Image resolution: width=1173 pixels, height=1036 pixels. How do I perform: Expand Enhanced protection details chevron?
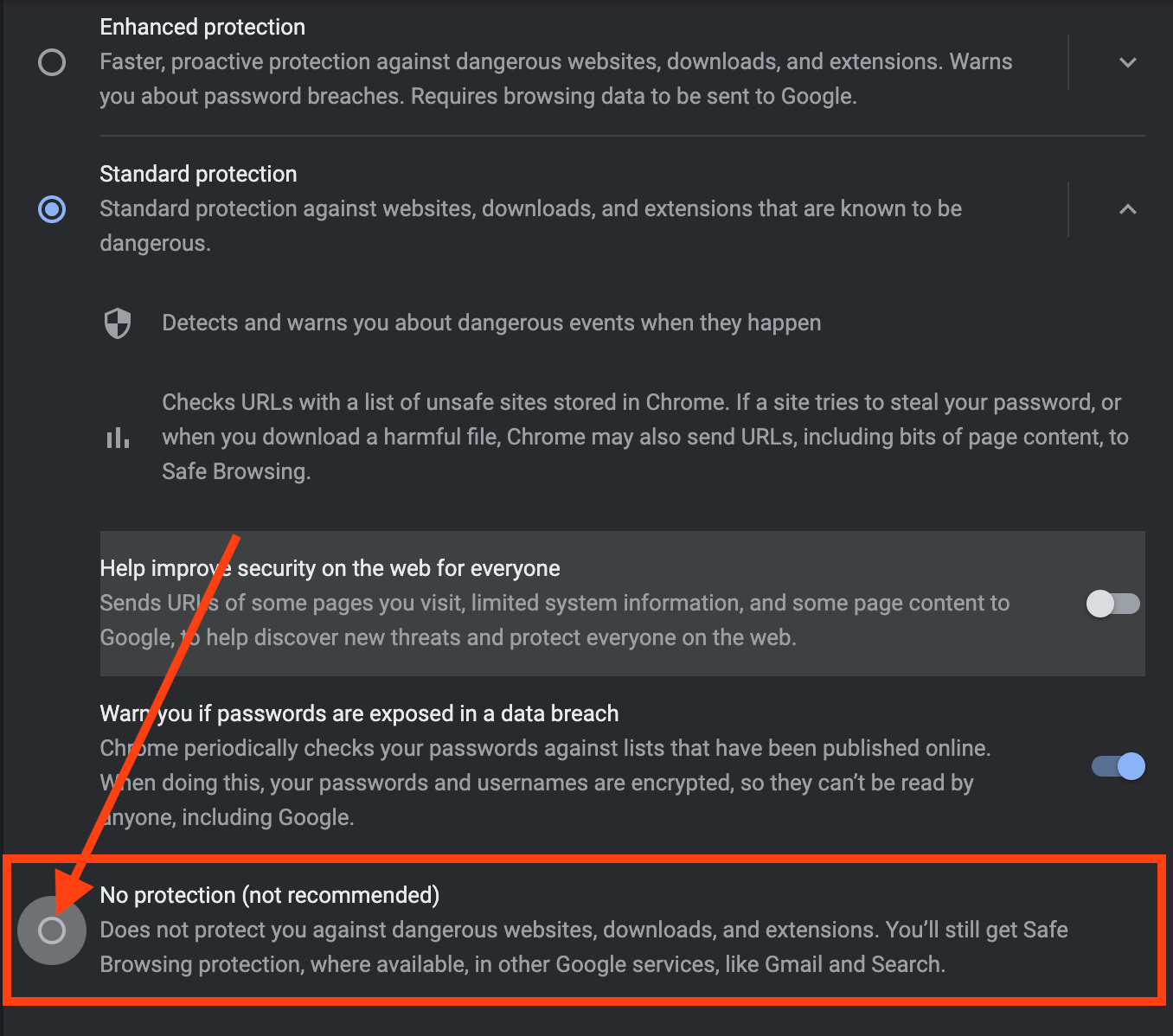coord(1127,62)
